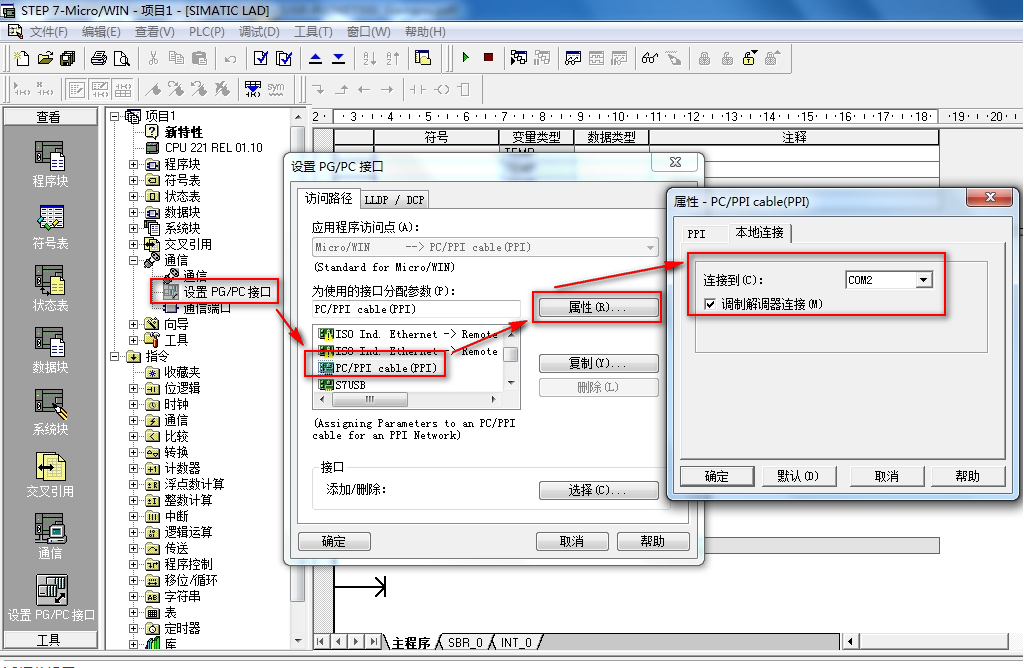This screenshot has height=668, width=1024.
Task: Click the Undo toolbar icon
Action: coord(230,59)
